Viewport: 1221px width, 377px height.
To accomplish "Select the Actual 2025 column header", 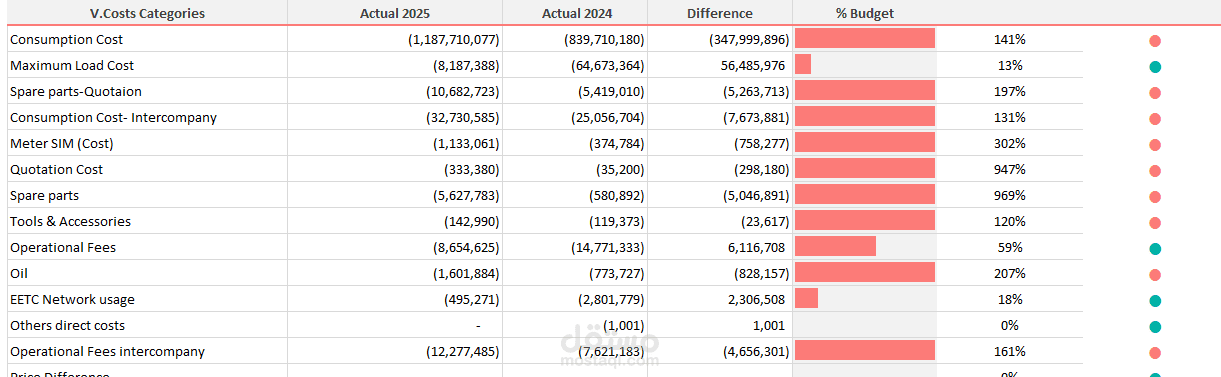I will pos(395,13).
